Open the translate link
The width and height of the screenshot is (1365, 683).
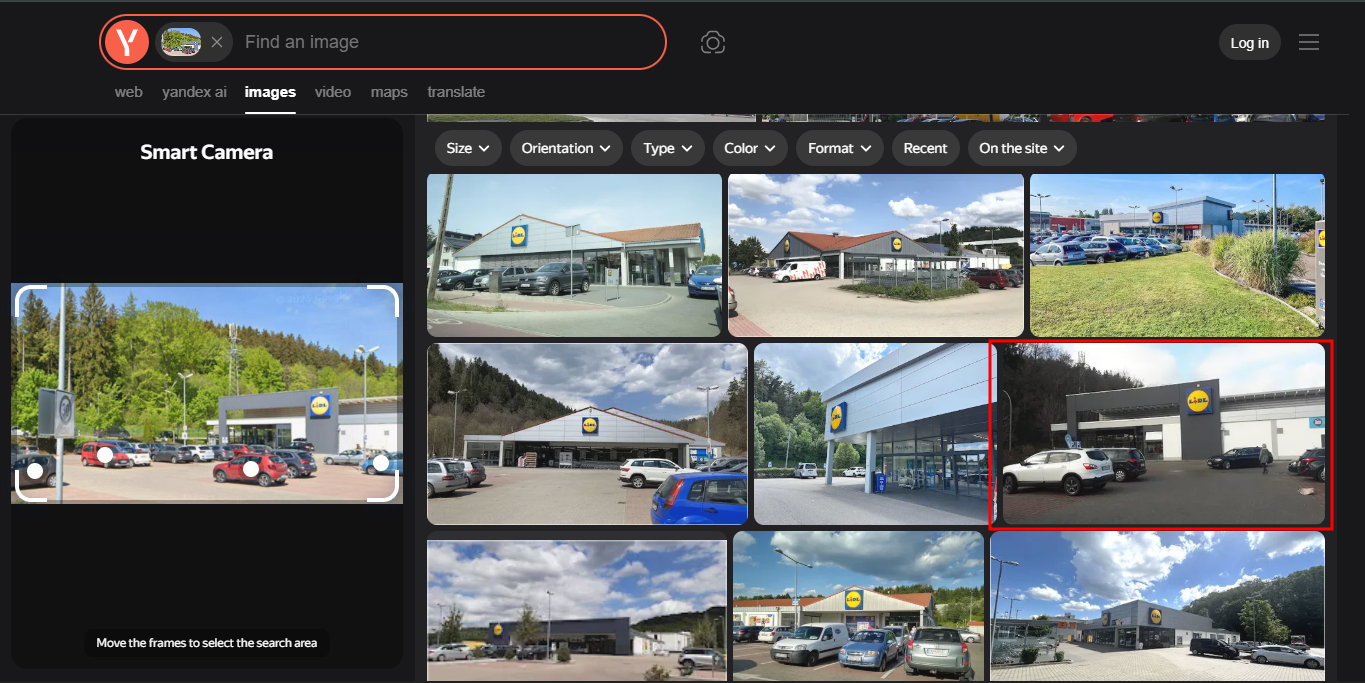click(456, 92)
